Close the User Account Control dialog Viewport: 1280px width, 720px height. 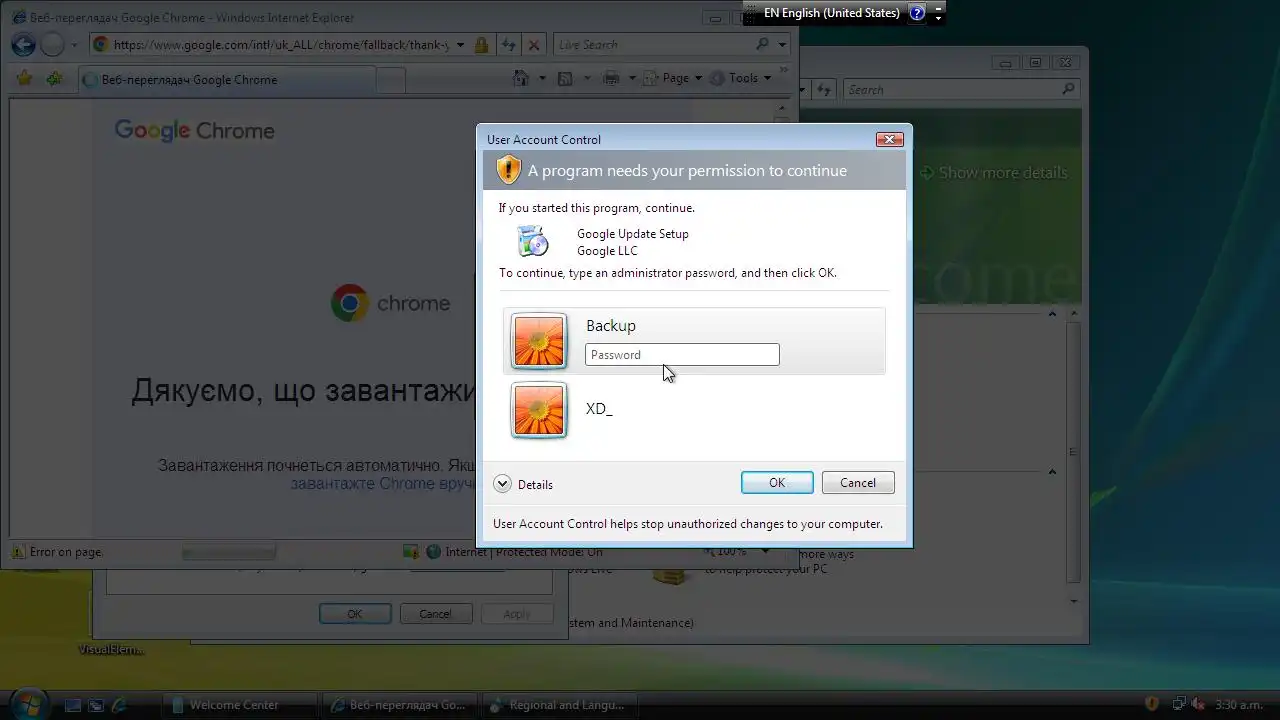pyautogui.click(x=889, y=139)
